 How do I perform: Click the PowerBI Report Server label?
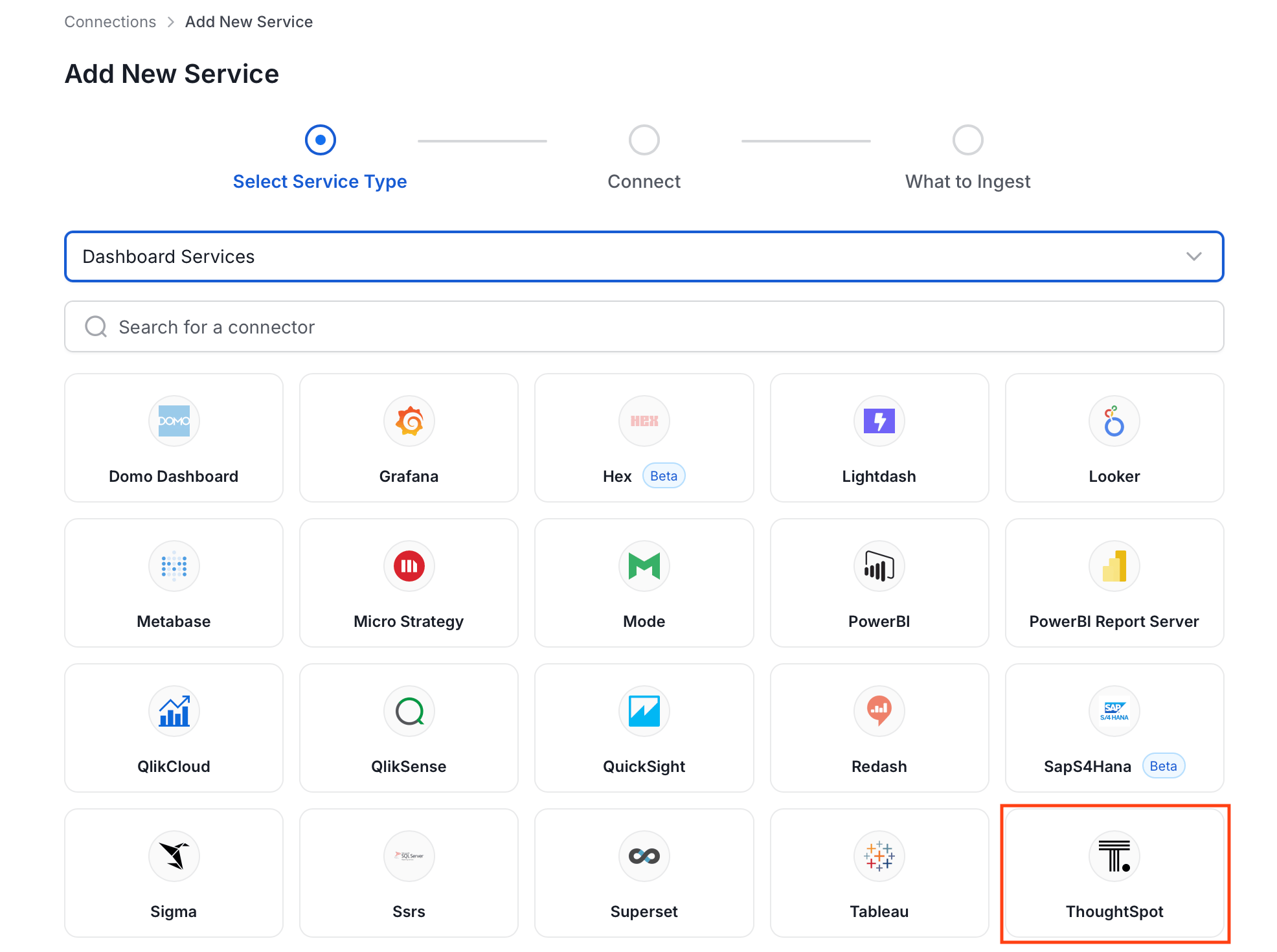[x=1114, y=622]
